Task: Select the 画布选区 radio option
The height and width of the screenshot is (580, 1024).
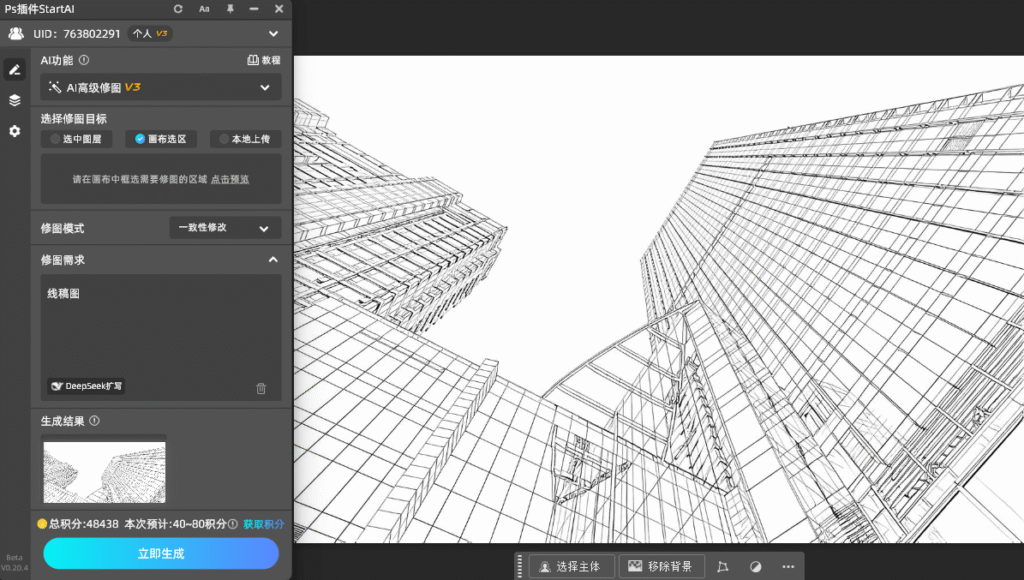Action: tap(161, 139)
